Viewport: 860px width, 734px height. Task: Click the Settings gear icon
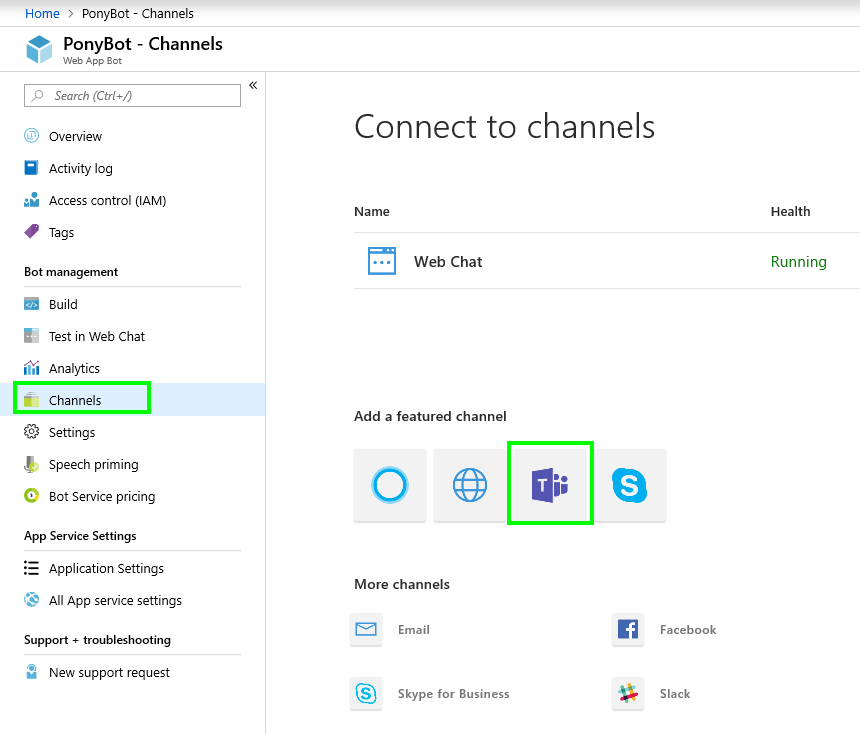(32, 432)
